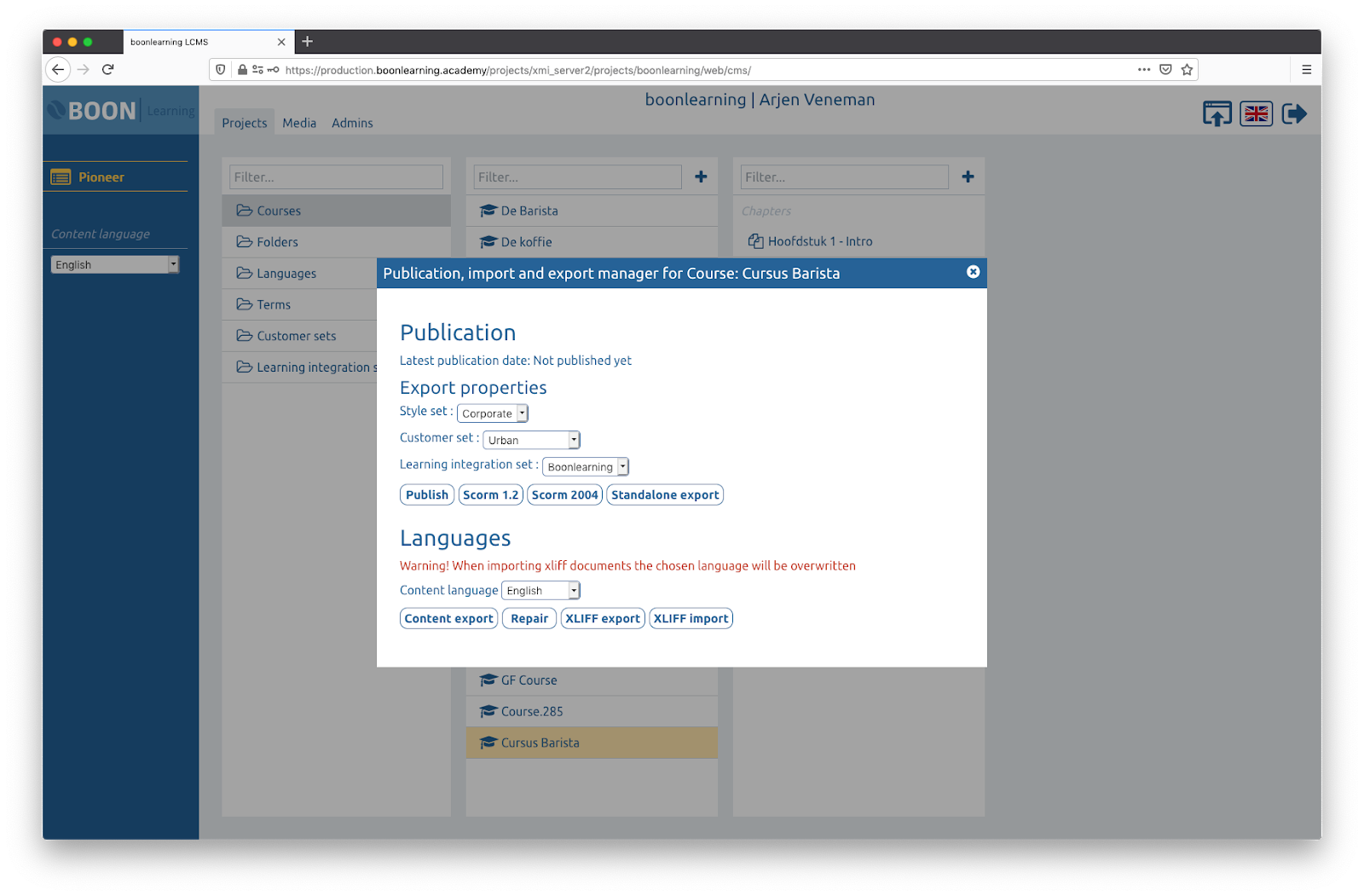The image size is (1364, 896).
Task: Publish the Cursus Barista course
Action: pos(426,494)
